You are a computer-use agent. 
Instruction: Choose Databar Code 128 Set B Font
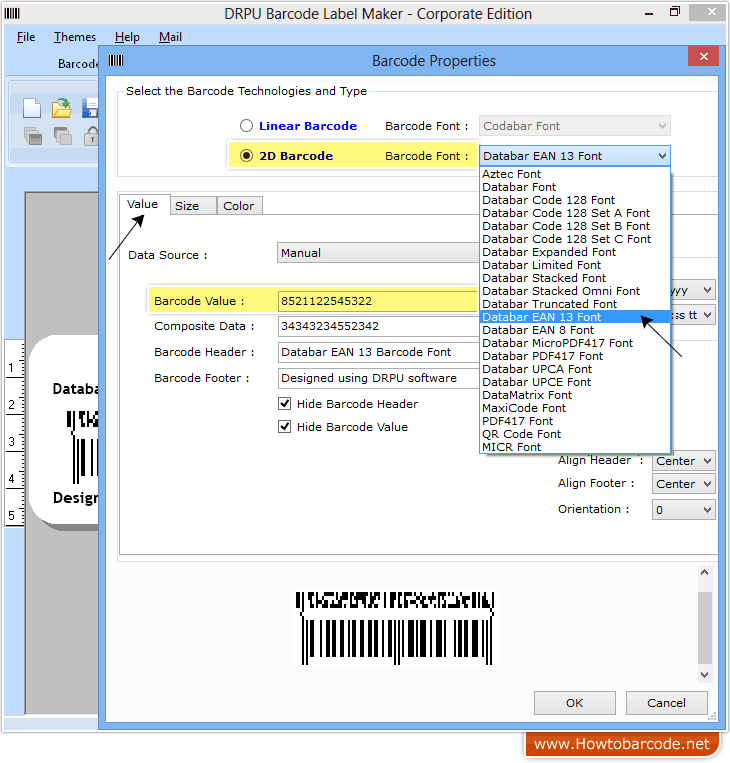(575, 226)
